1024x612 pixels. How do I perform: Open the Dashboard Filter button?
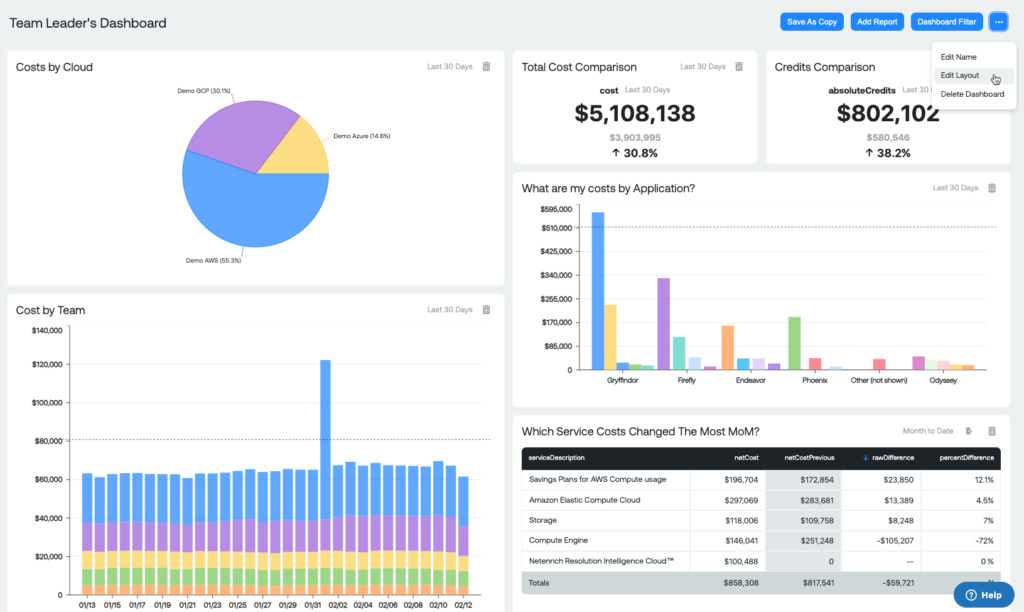(x=947, y=22)
